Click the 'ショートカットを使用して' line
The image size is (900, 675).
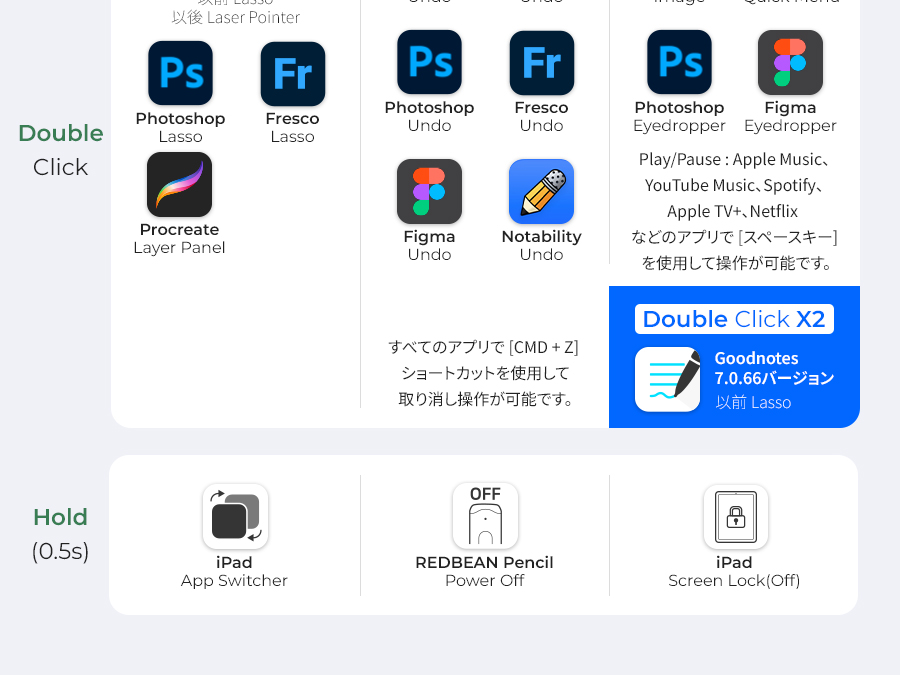point(485,373)
